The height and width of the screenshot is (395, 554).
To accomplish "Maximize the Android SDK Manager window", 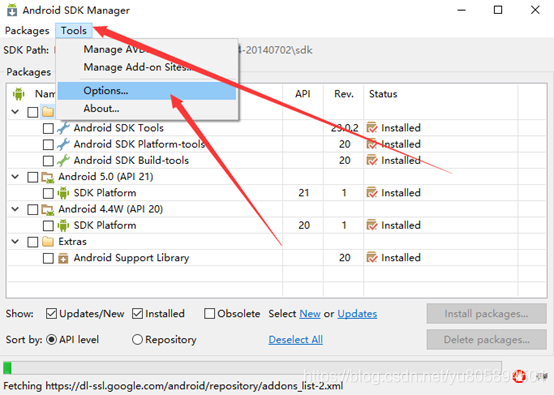I will click(x=498, y=10).
